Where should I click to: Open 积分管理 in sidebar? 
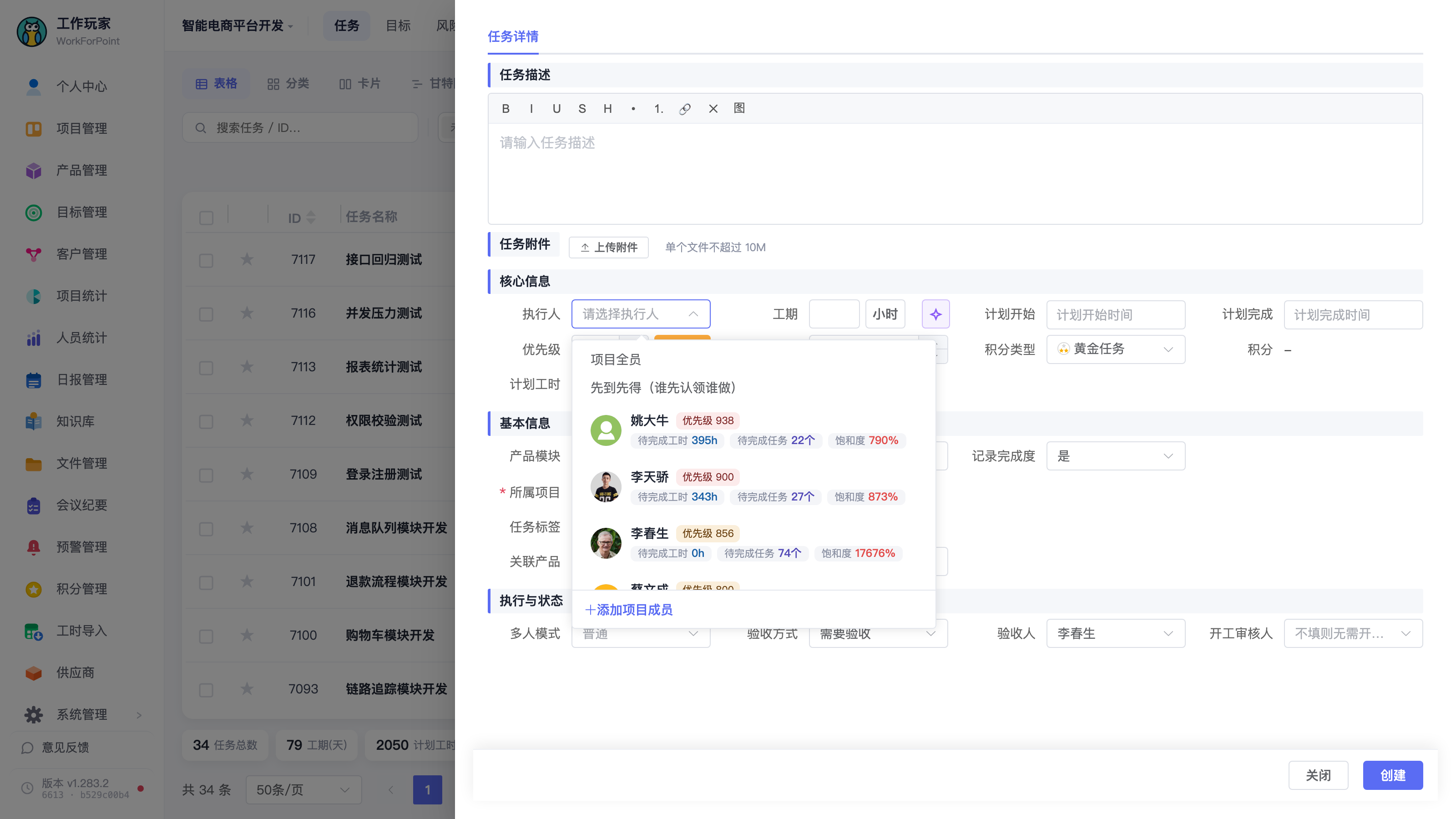pos(81,589)
